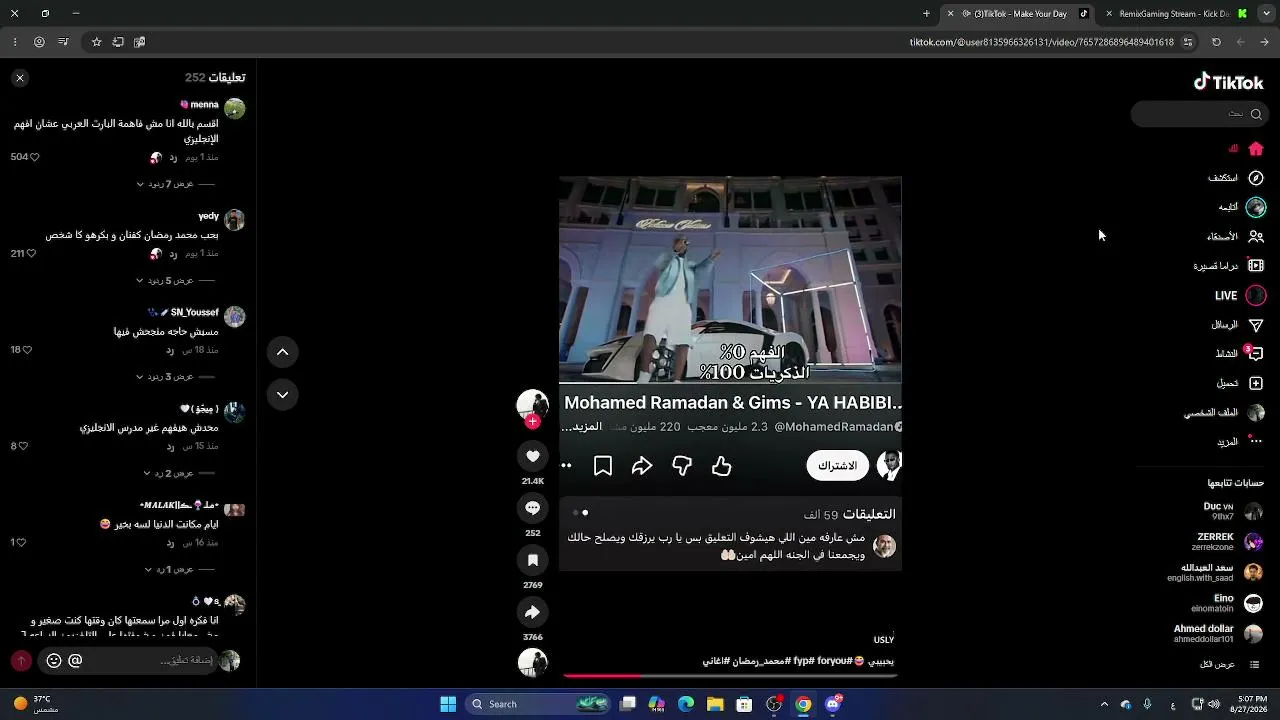This screenshot has width=1280, height=720.
Task: Open the Explore (استكشف) compass icon
Action: (x=1256, y=178)
